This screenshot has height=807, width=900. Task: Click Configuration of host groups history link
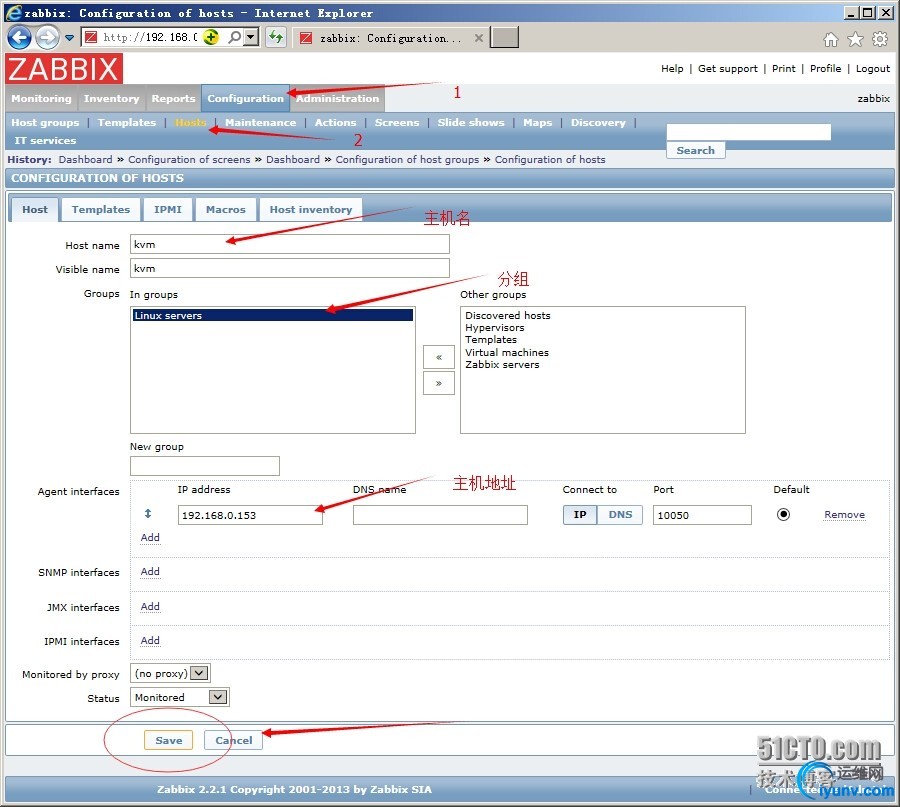(407, 160)
